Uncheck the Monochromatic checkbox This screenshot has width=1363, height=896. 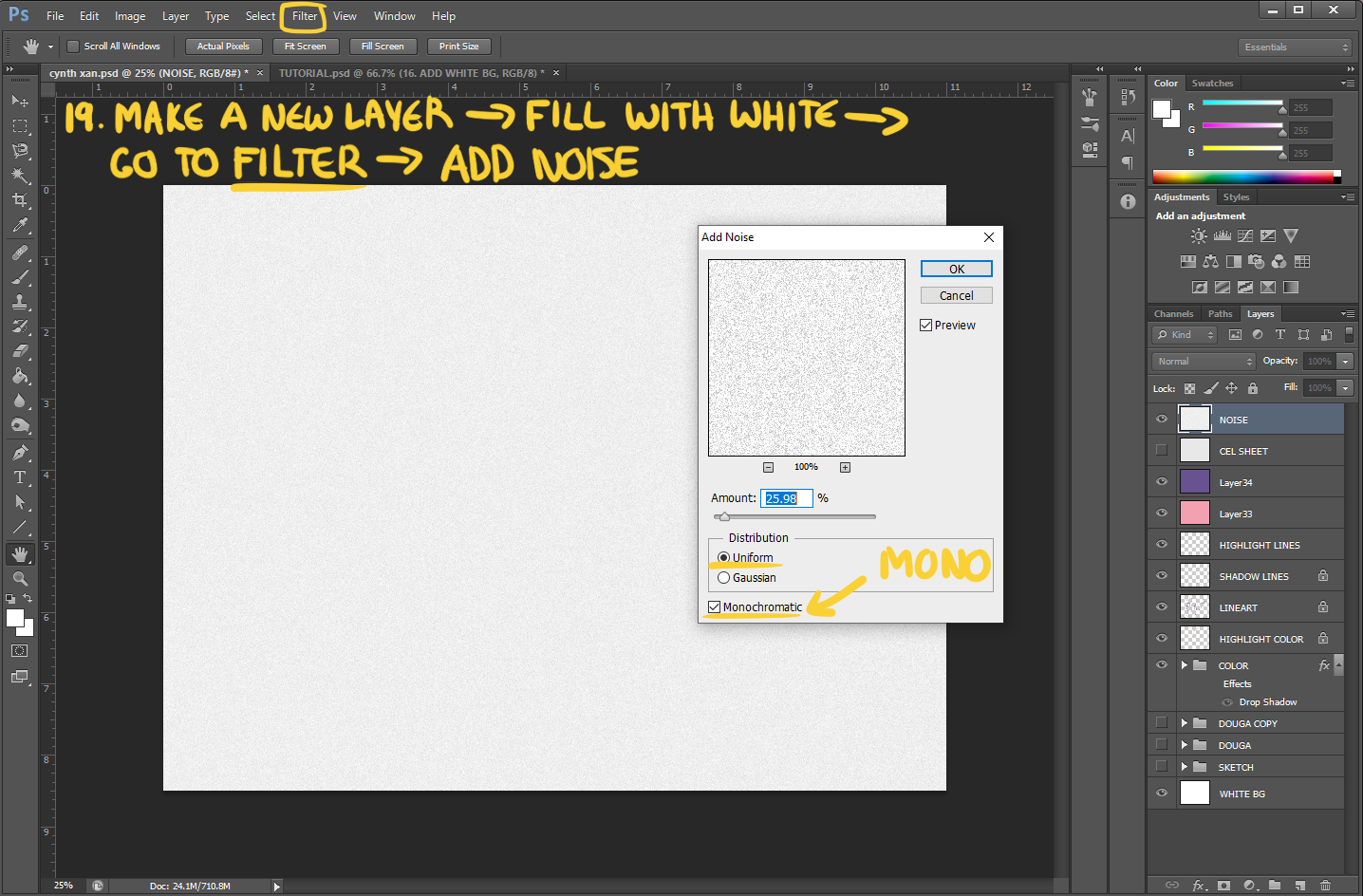(715, 607)
